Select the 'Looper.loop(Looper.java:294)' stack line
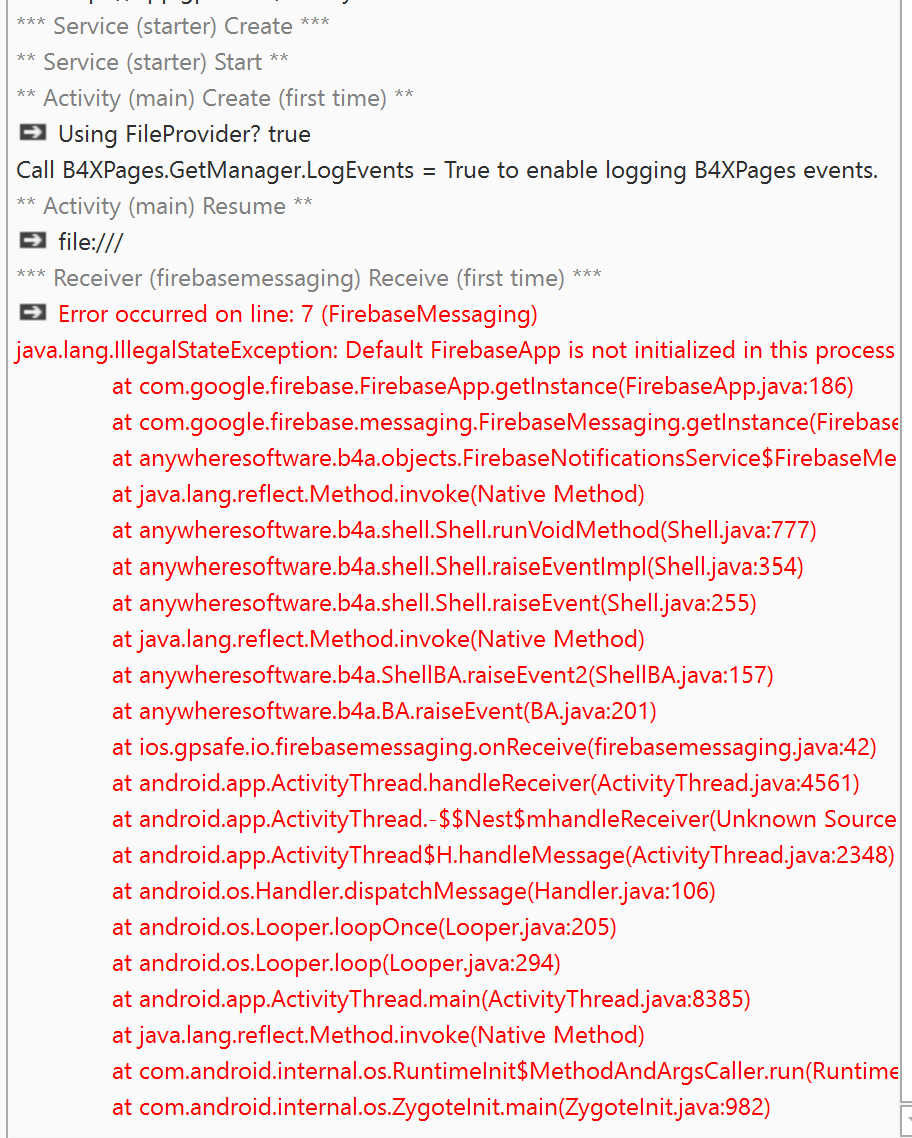The height and width of the screenshot is (1138, 912). 336,964
